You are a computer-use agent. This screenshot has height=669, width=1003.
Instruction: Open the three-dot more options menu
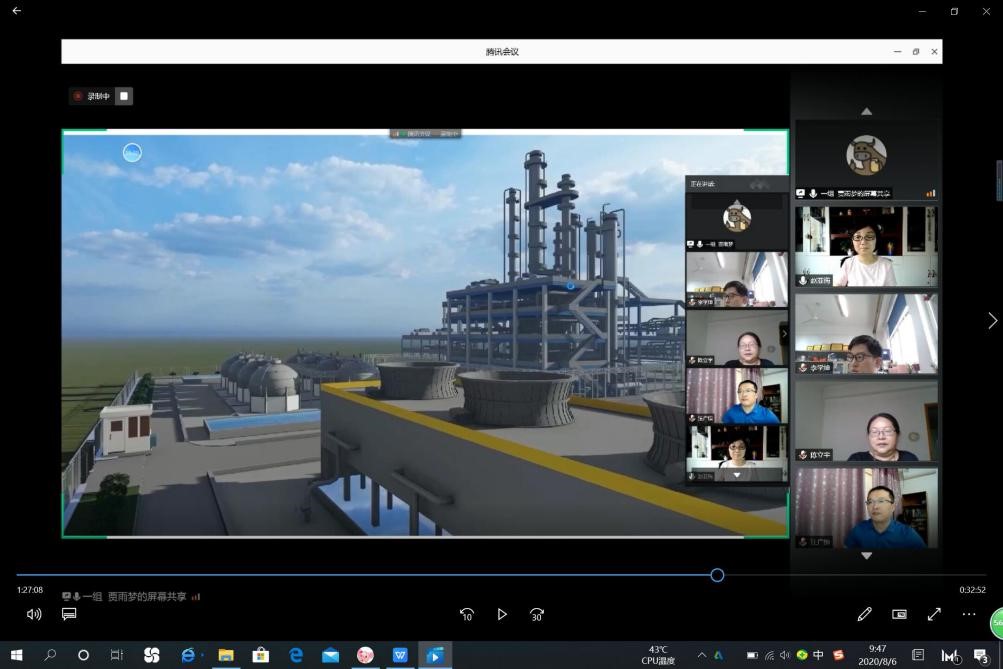point(968,614)
